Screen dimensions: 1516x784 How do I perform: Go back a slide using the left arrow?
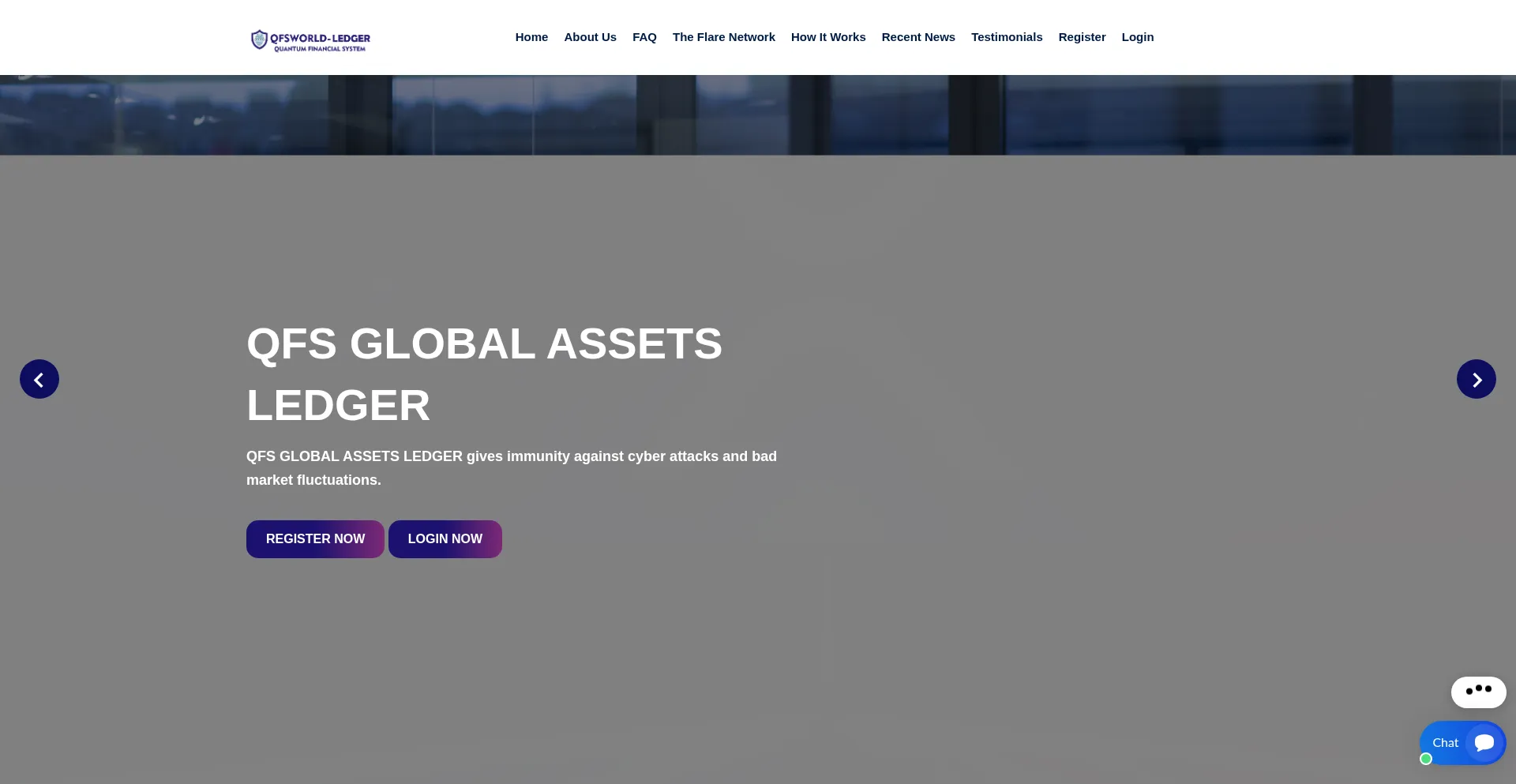coord(38,379)
